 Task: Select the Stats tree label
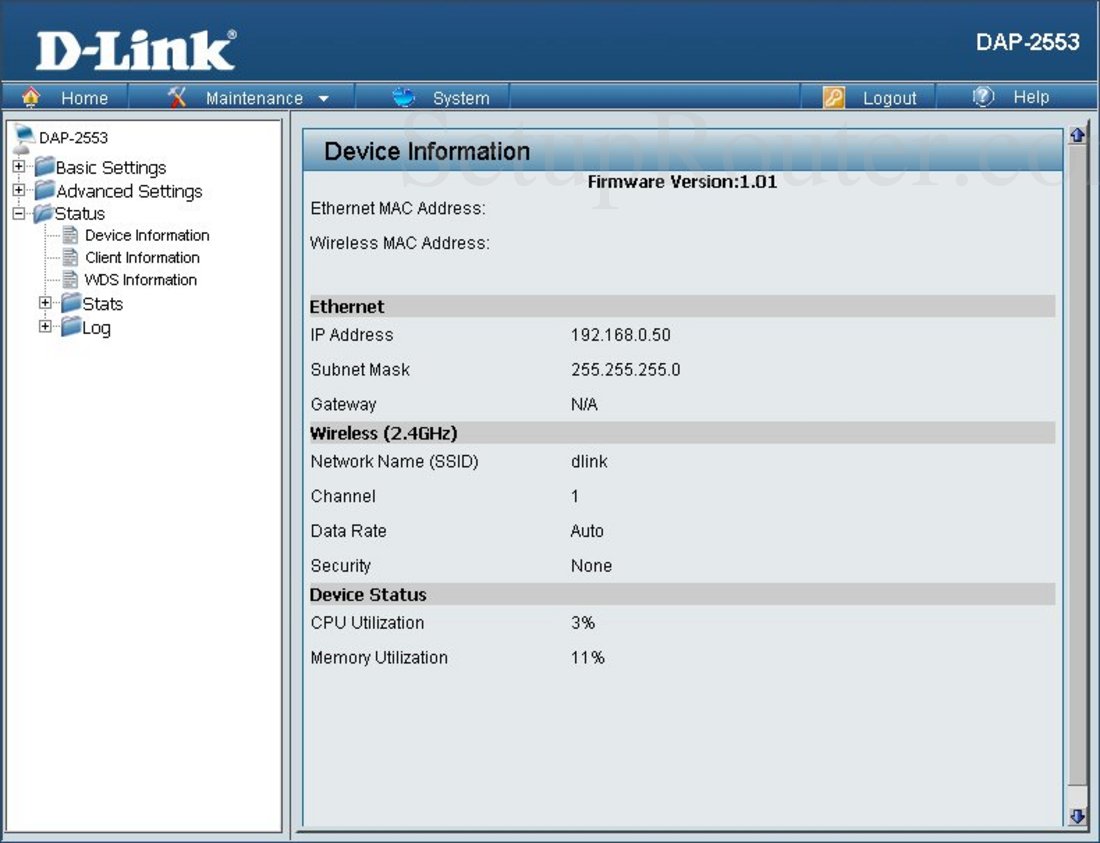(x=102, y=304)
